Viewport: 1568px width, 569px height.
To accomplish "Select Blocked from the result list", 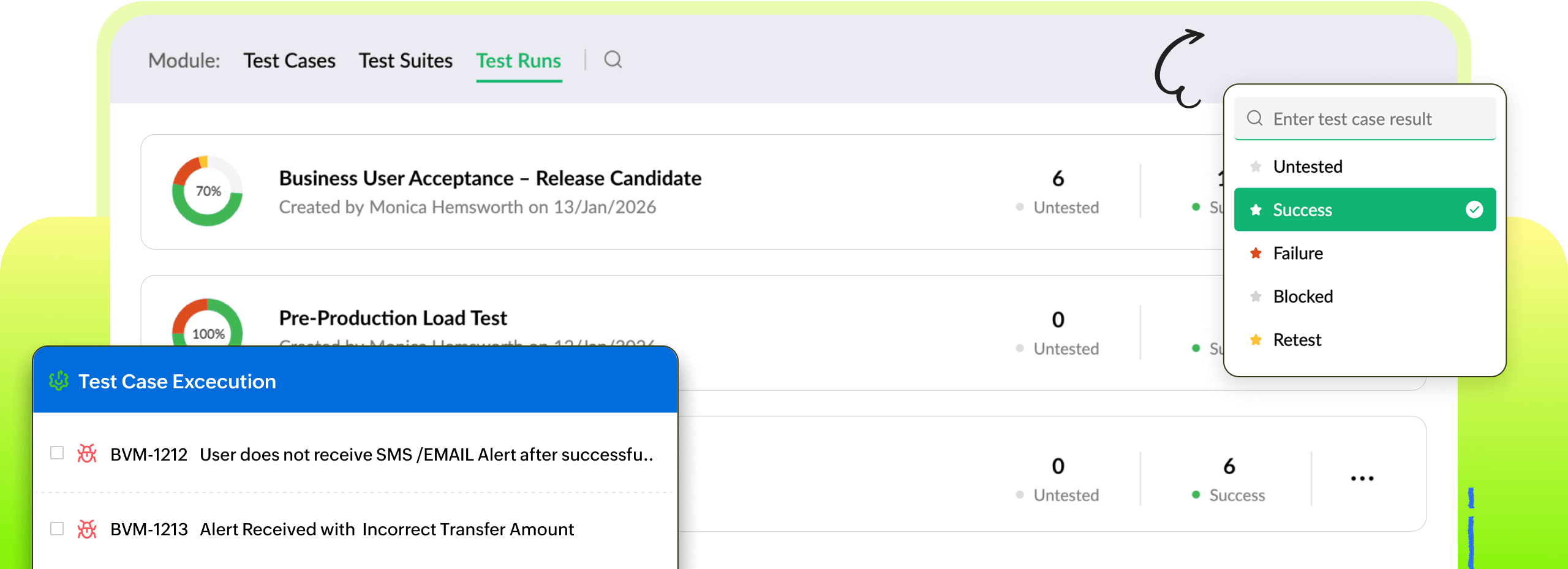I will pyautogui.click(x=1302, y=296).
